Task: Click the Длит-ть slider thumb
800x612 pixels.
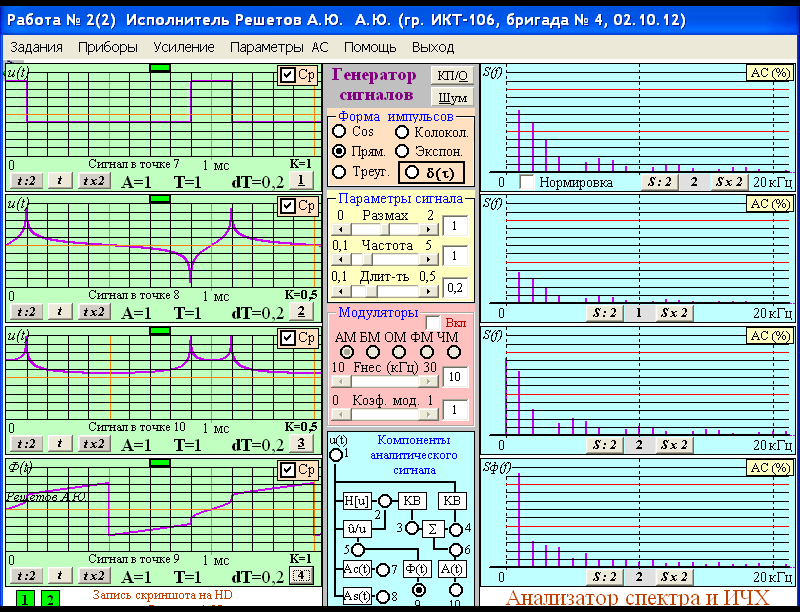Action: point(372,291)
